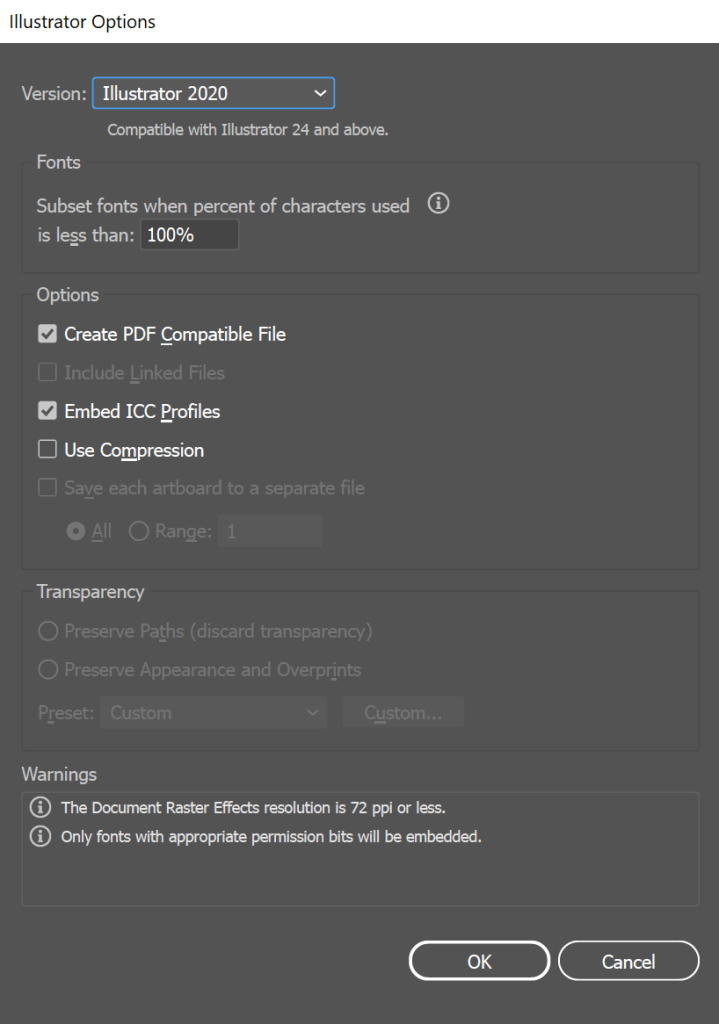Tick Save each artboard to separate file
The width and height of the screenshot is (719, 1024).
coord(48,489)
